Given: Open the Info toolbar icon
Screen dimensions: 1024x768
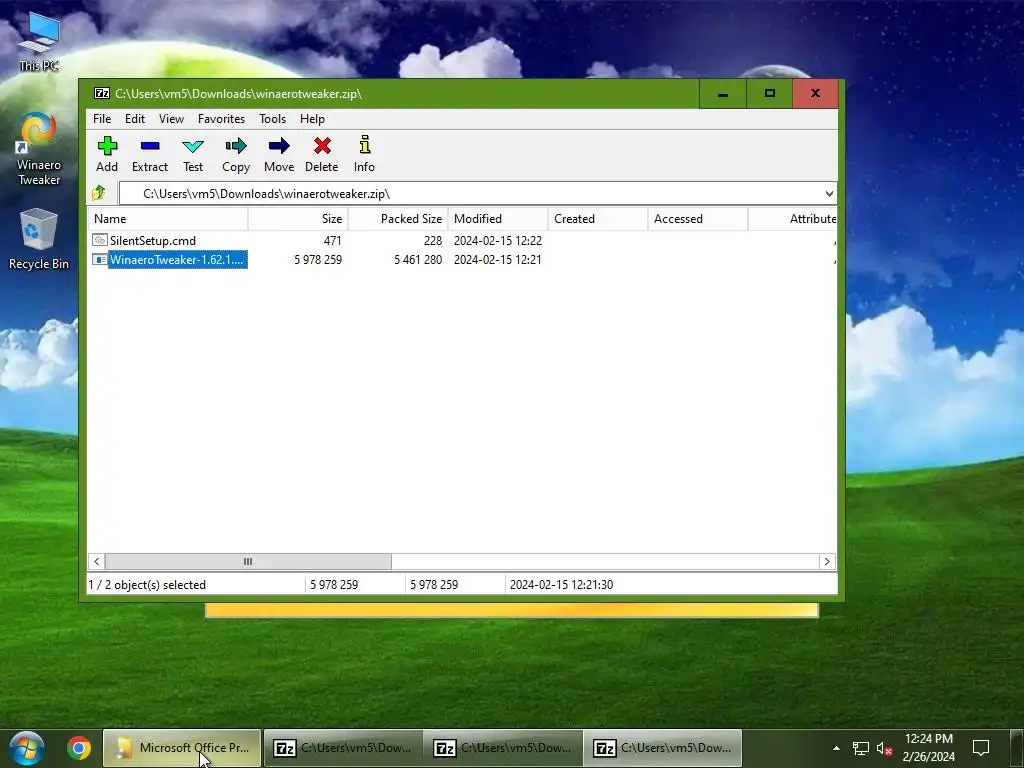Looking at the screenshot, I should 364,154.
